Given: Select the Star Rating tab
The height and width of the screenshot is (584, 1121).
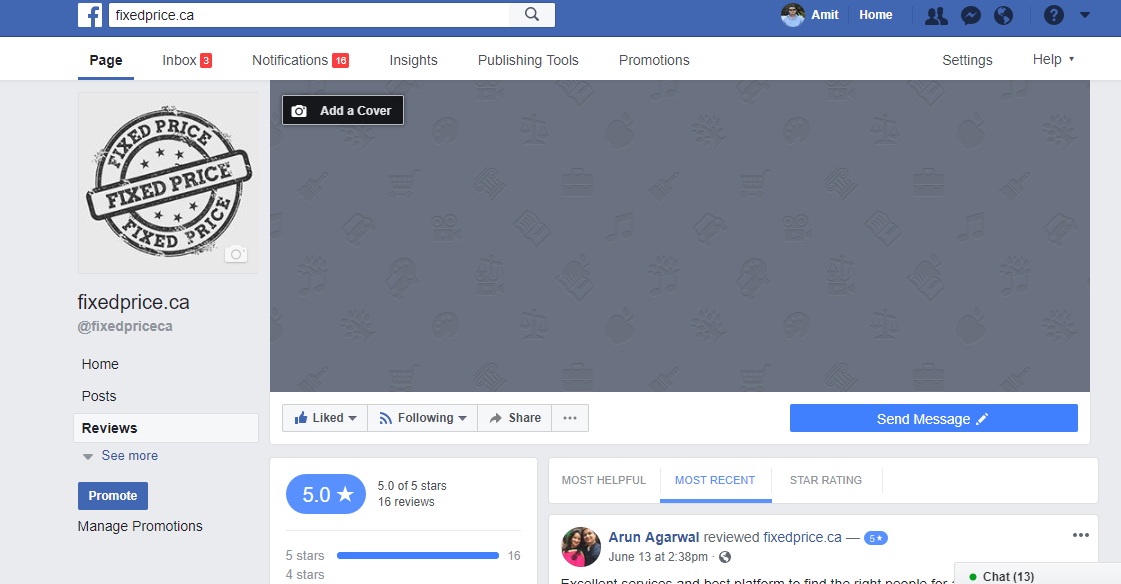Looking at the screenshot, I should [825, 480].
